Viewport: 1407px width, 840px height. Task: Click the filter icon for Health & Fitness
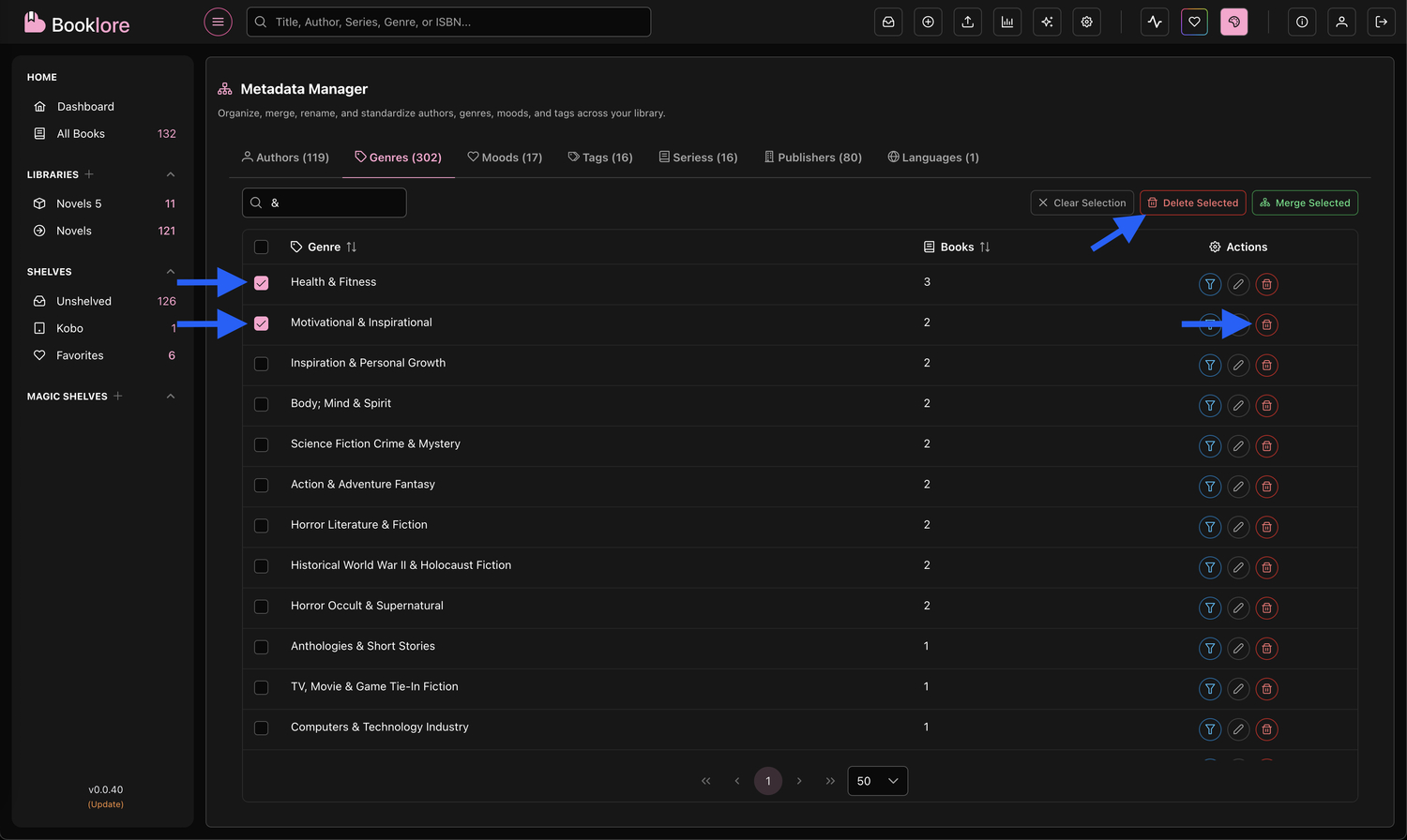pyautogui.click(x=1210, y=284)
